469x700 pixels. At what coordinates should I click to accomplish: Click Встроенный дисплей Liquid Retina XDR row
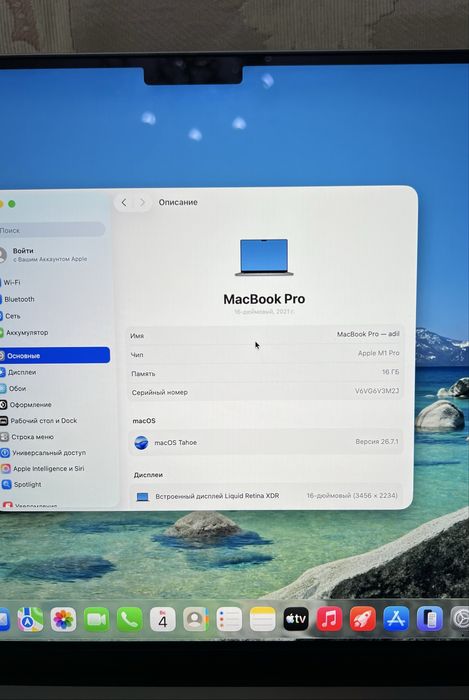(266, 496)
